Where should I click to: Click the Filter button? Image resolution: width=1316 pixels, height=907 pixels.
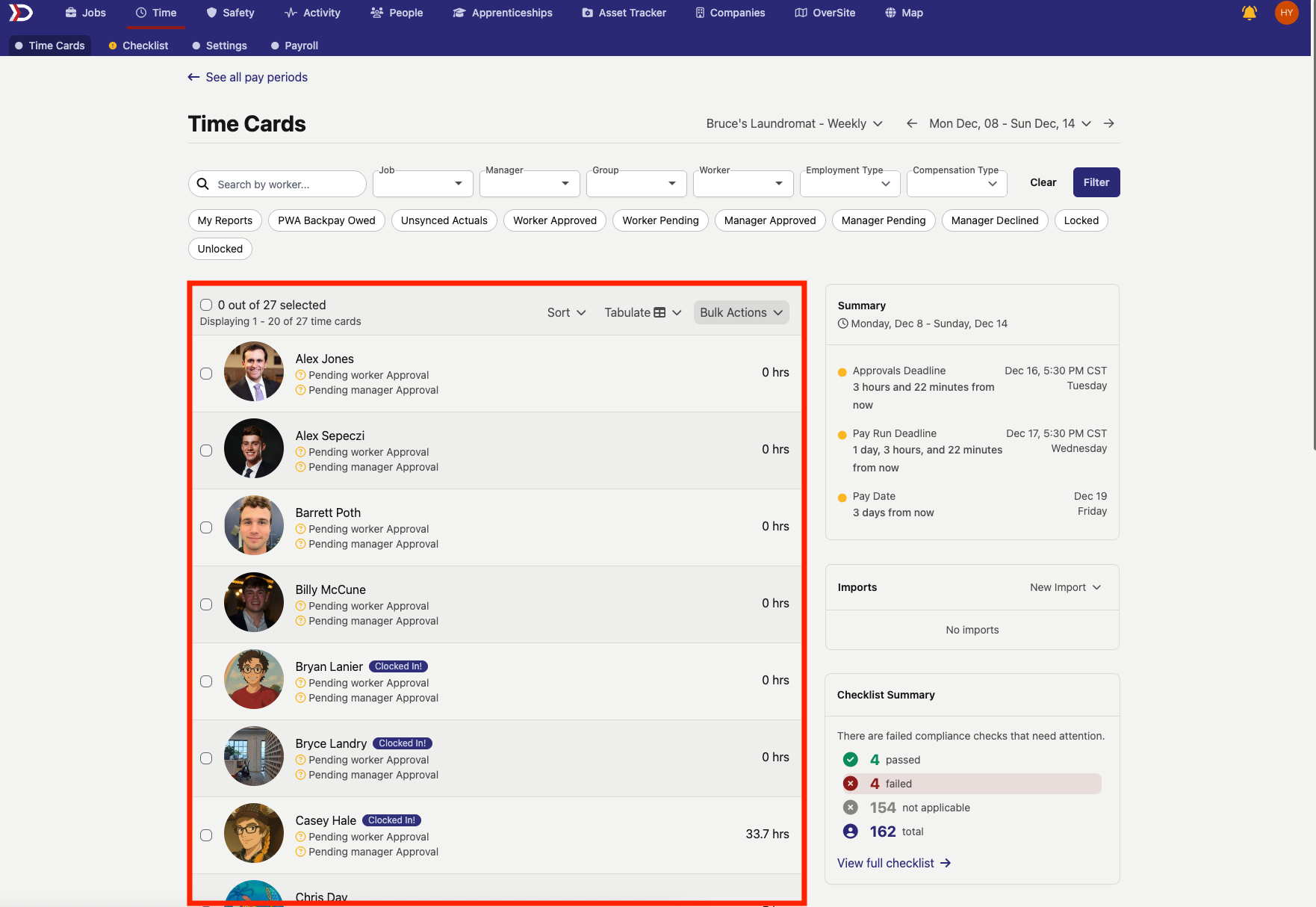point(1096,182)
